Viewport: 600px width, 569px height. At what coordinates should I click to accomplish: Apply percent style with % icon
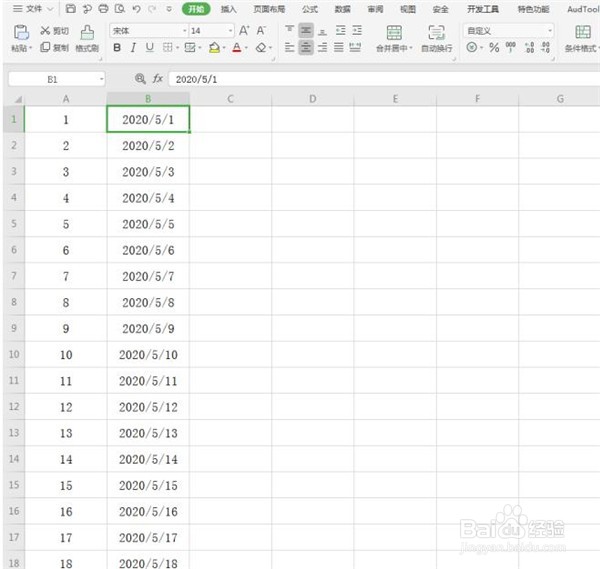[x=494, y=47]
